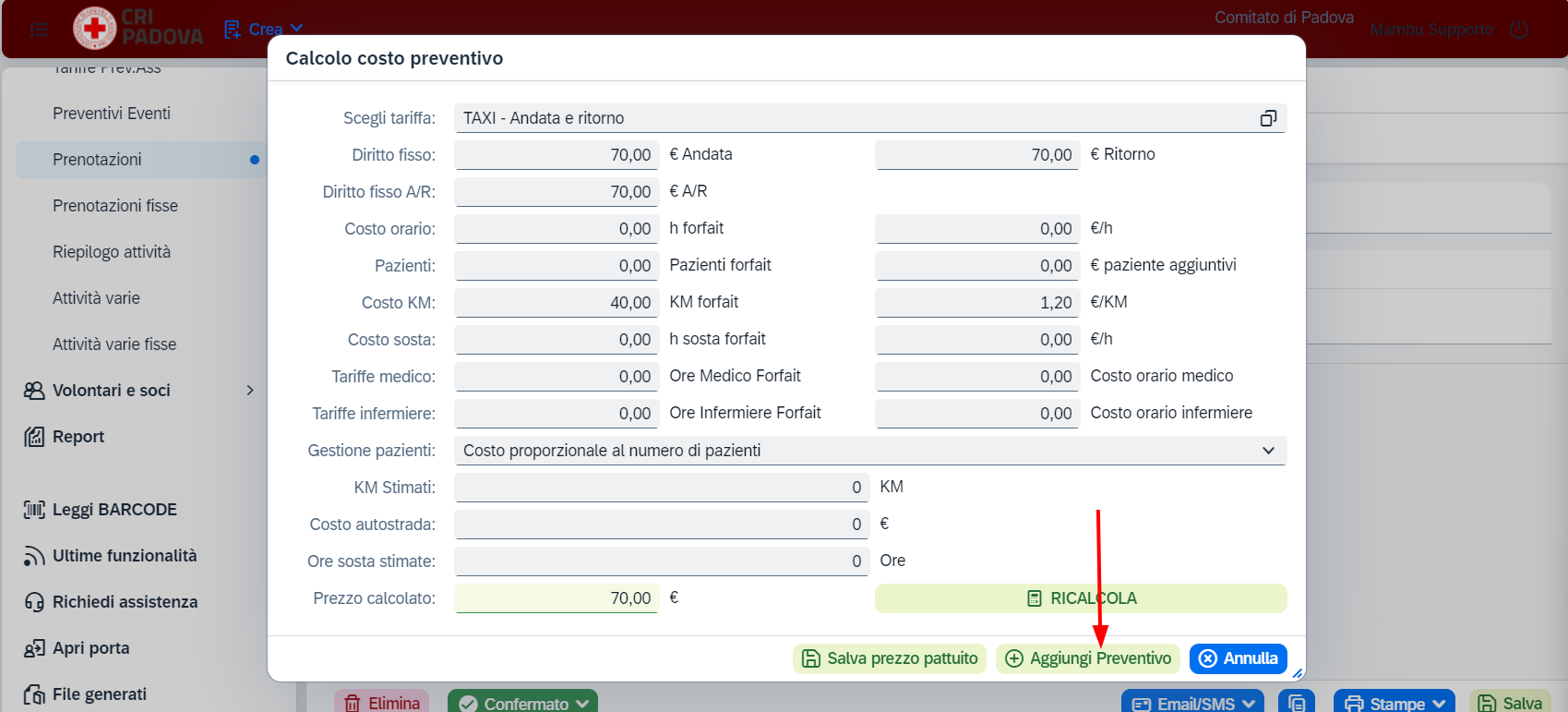Open the Crea dropdown menu
Image resolution: width=1568 pixels, height=712 pixels.
264,30
